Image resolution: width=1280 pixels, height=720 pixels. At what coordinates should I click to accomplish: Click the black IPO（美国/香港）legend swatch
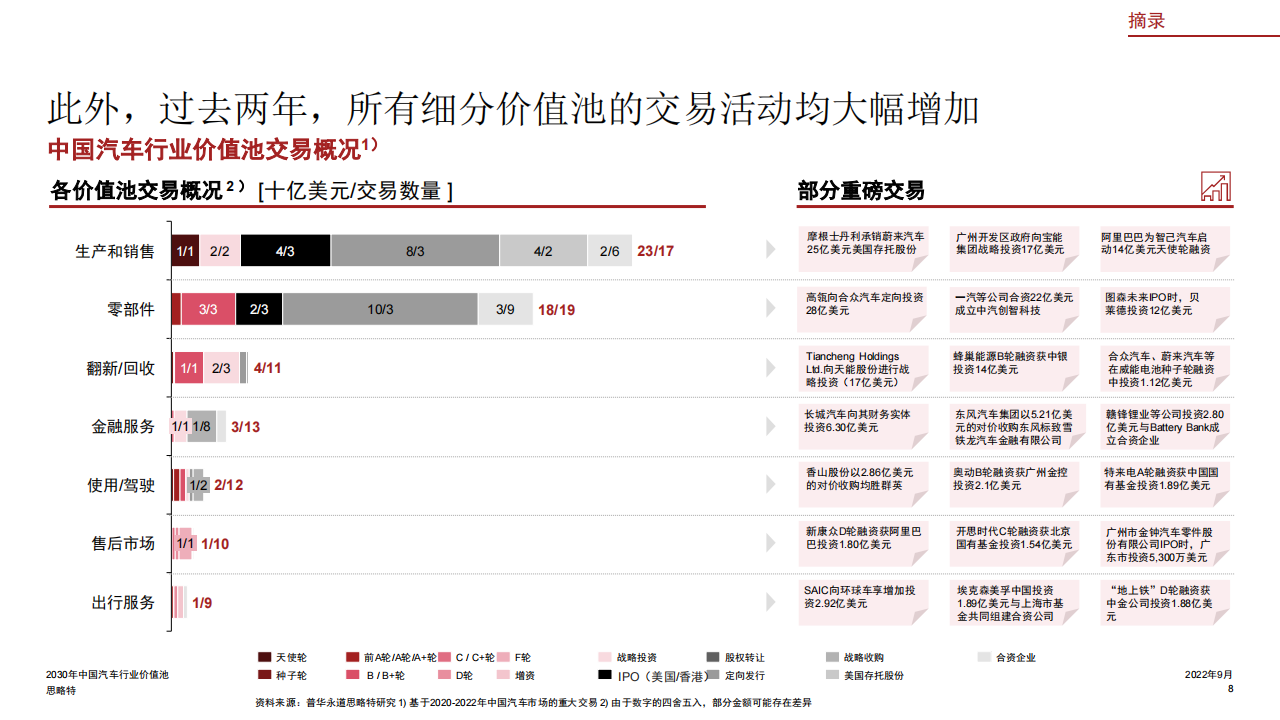tap(605, 675)
